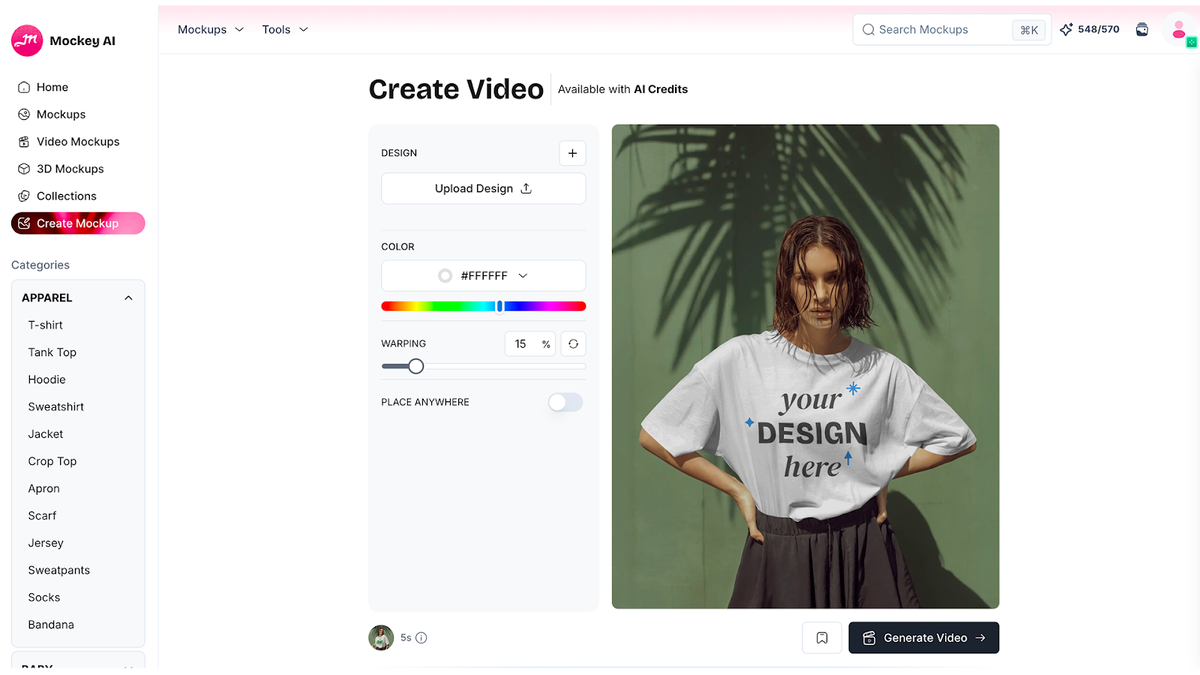
Task: Open the #FFFFFF color picker dropdown
Action: [483, 275]
